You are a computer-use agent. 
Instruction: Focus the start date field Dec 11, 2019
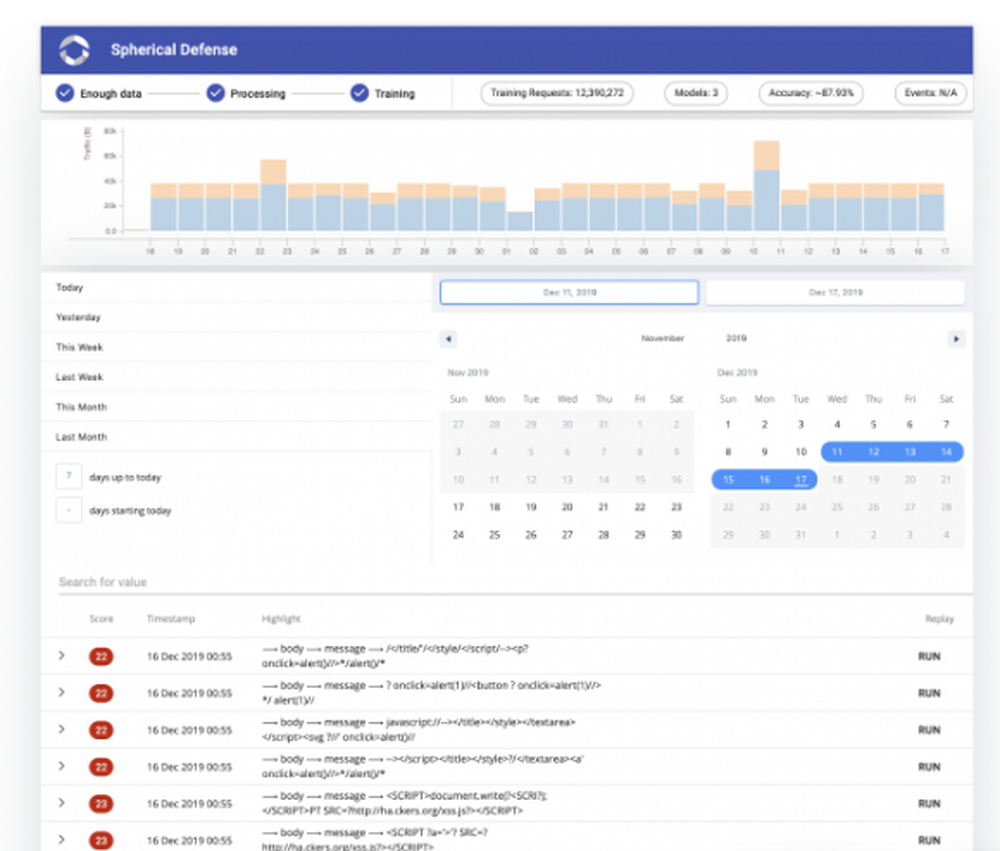click(x=569, y=292)
